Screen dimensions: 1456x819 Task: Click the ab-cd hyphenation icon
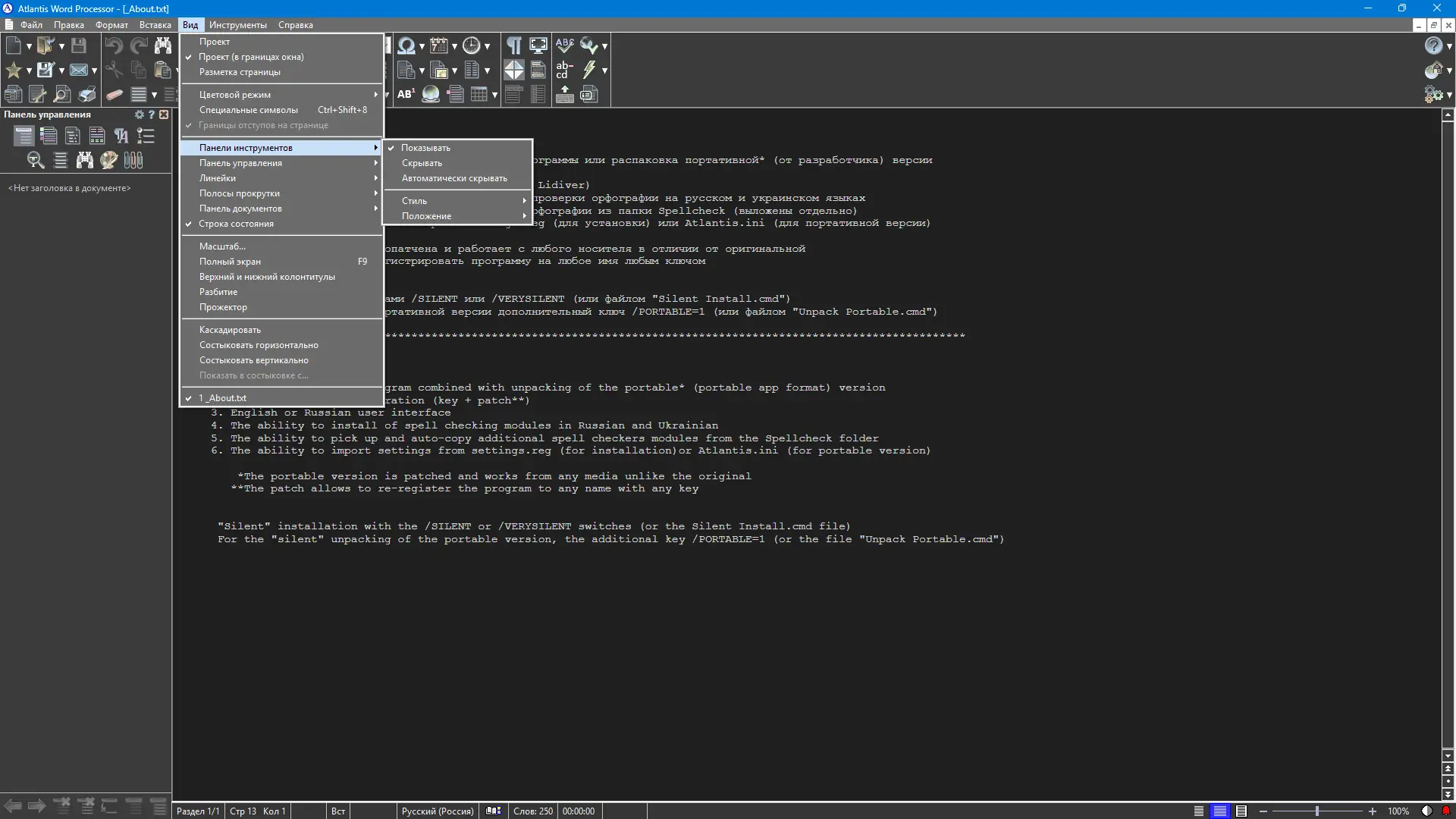564,71
